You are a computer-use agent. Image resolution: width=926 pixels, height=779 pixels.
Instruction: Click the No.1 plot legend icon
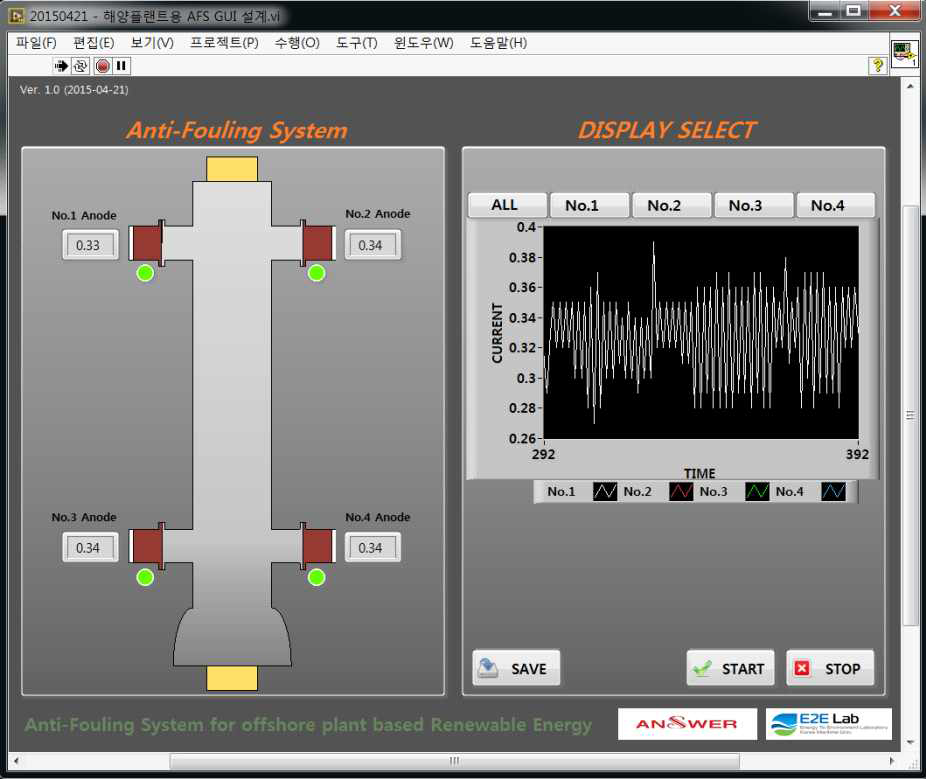point(605,491)
